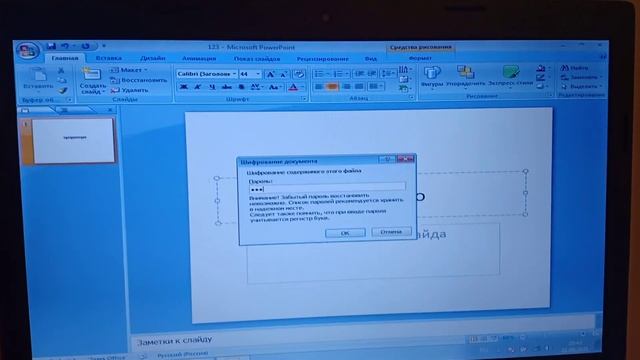
Task: Toggle italic К formatting
Action: click(198, 87)
